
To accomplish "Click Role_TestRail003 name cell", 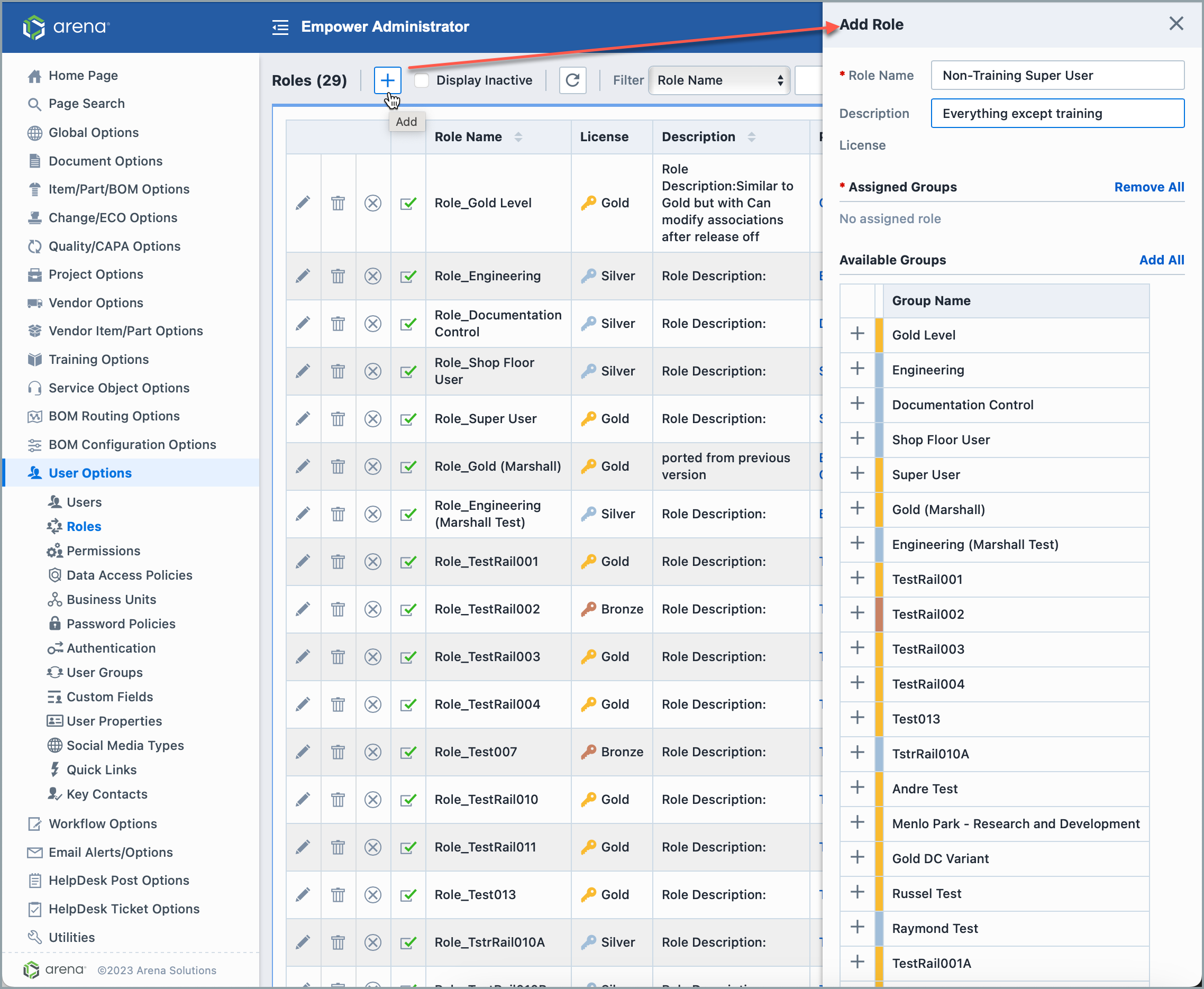I will [x=498, y=657].
